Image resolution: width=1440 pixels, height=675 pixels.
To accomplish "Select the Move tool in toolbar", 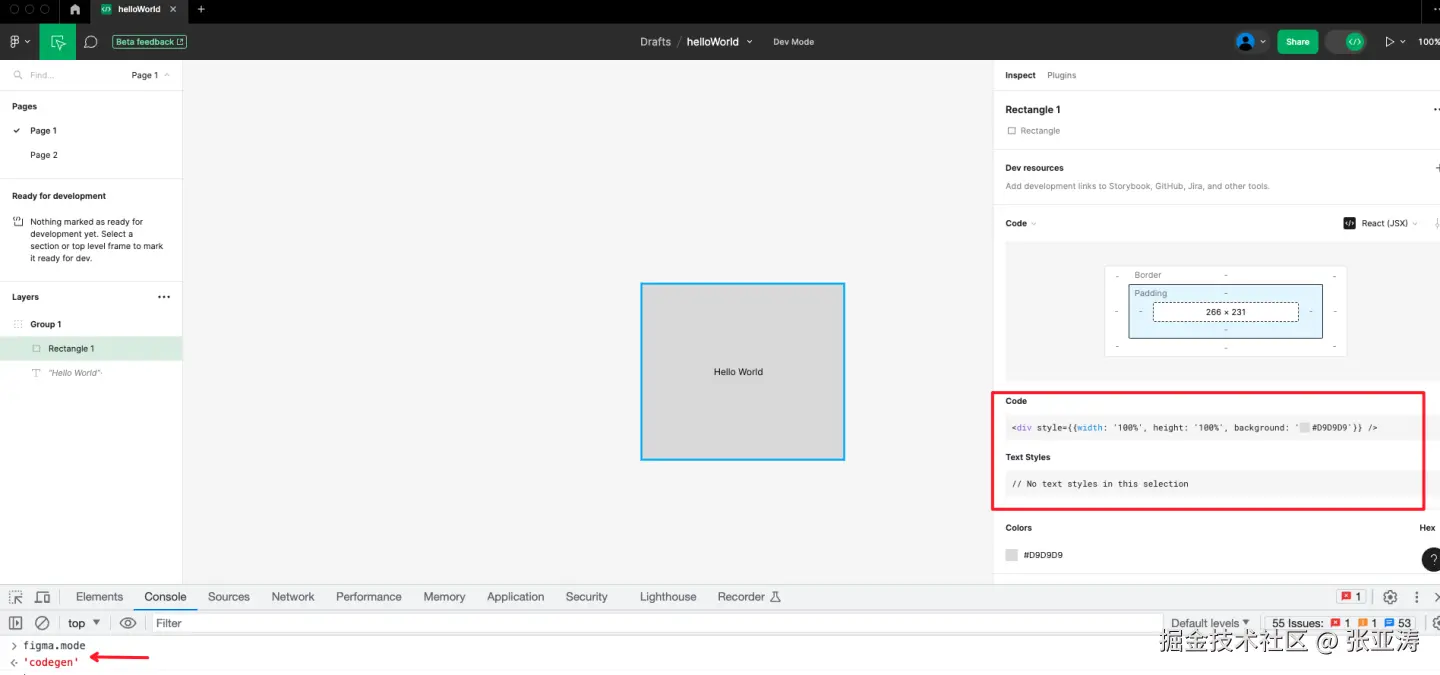I will pos(58,42).
